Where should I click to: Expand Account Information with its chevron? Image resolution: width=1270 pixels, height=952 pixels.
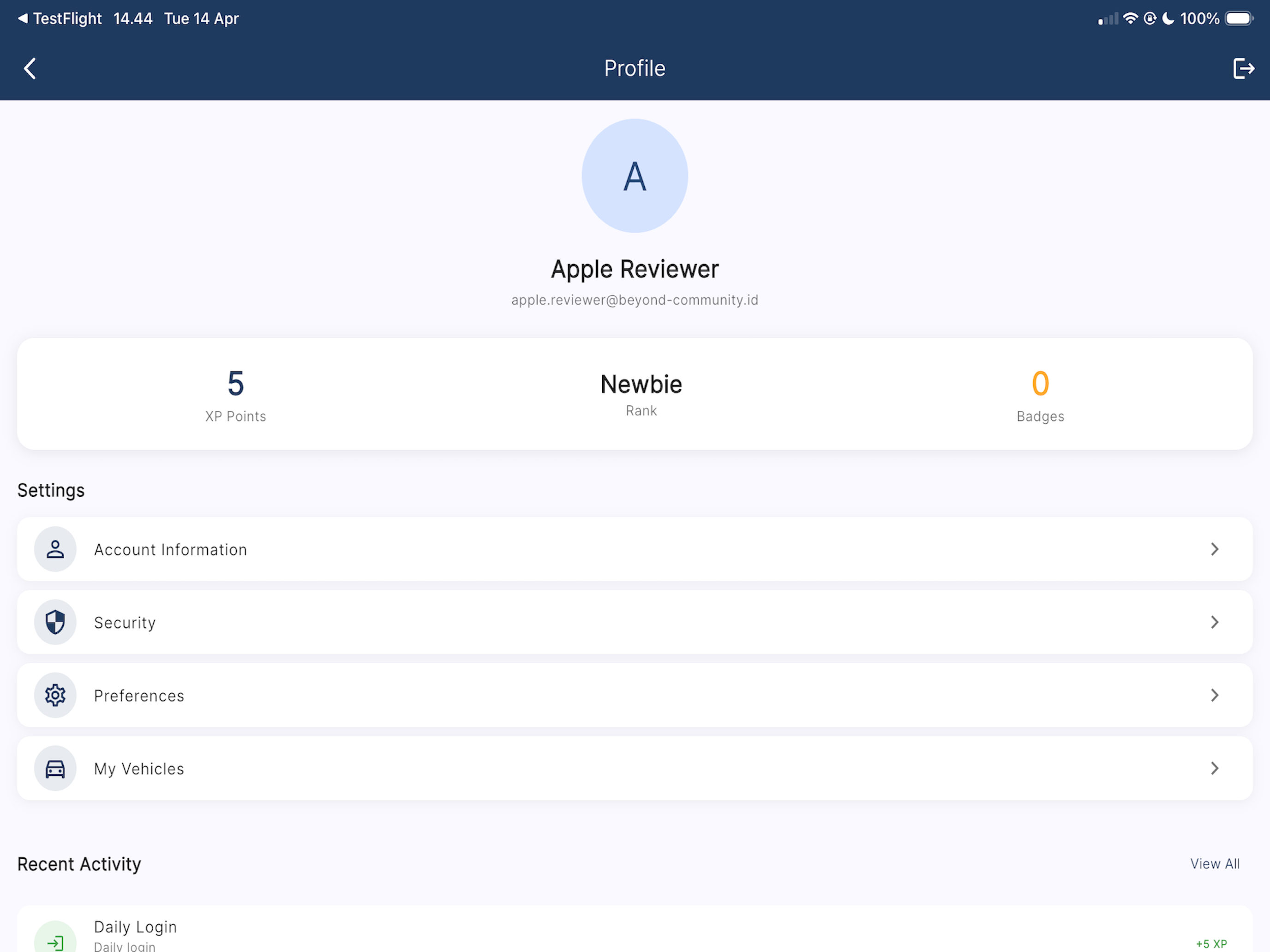point(1214,549)
